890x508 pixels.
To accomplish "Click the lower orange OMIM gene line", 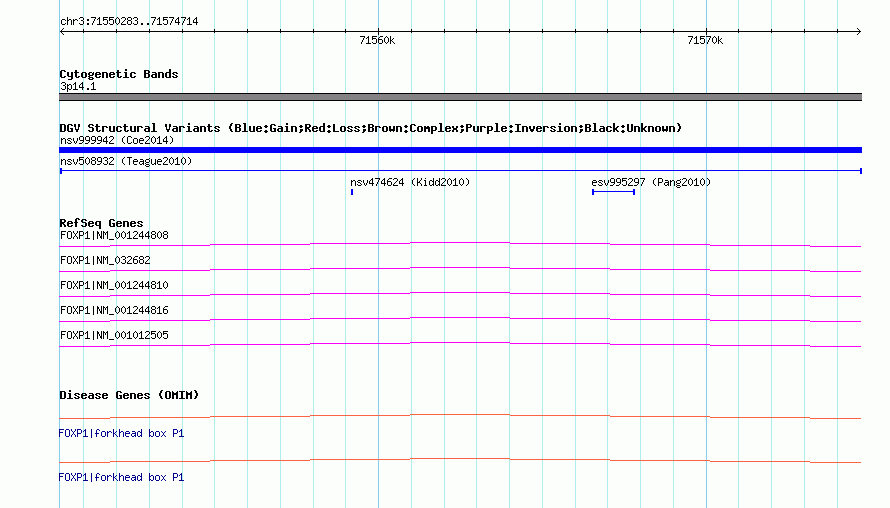I will point(460,459).
